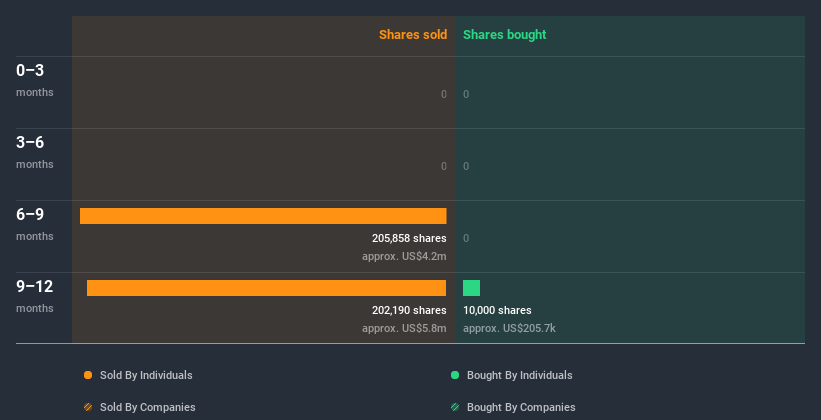Select the Bought By Companies legend label
Image resolution: width=821 pixels, height=420 pixels.
521,407
